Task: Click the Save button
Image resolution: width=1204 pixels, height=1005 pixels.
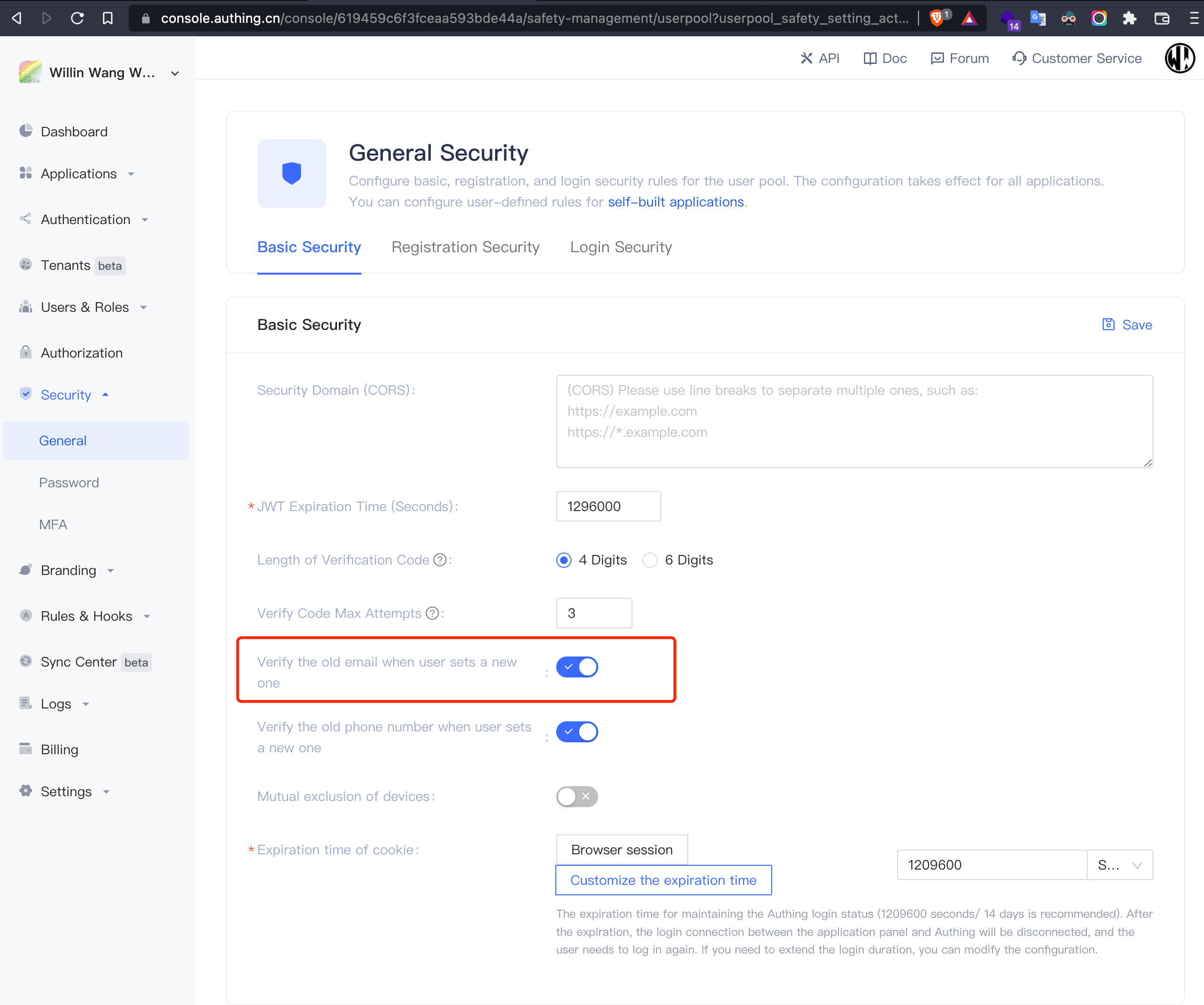Action: pyautogui.click(x=1127, y=325)
